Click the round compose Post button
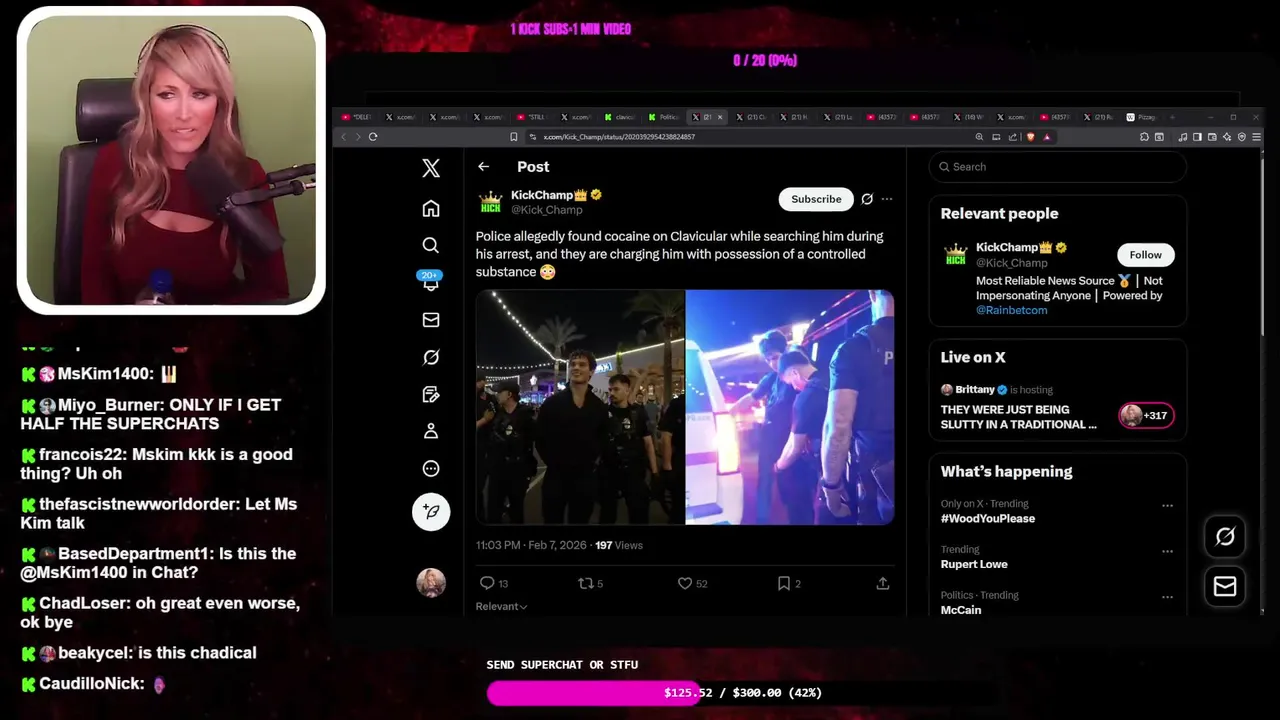The height and width of the screenshot is (720, 1280). (x=431, y=511)
